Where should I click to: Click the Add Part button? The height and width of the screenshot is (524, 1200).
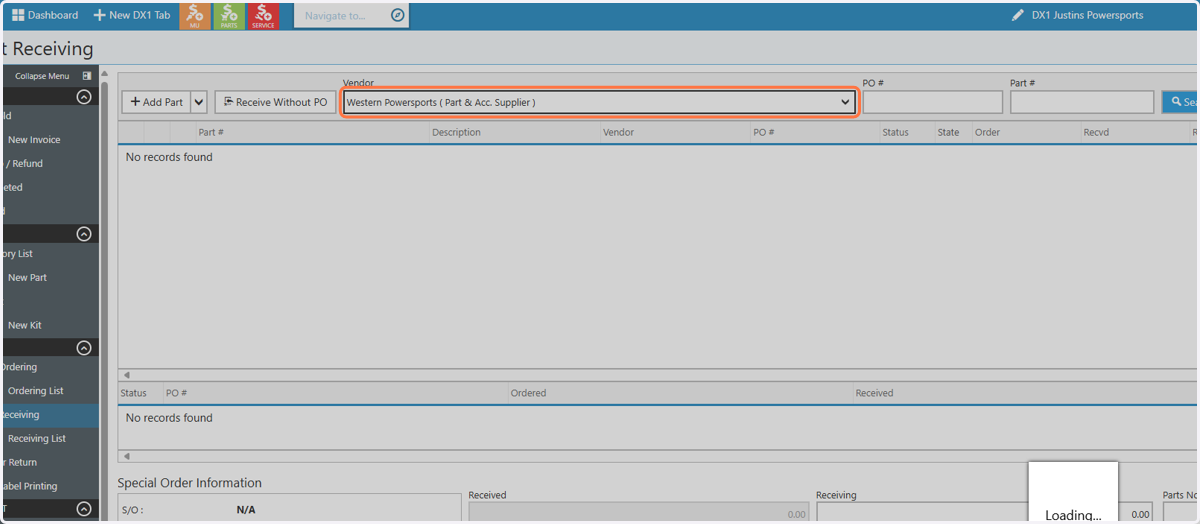tap(156, 102)
